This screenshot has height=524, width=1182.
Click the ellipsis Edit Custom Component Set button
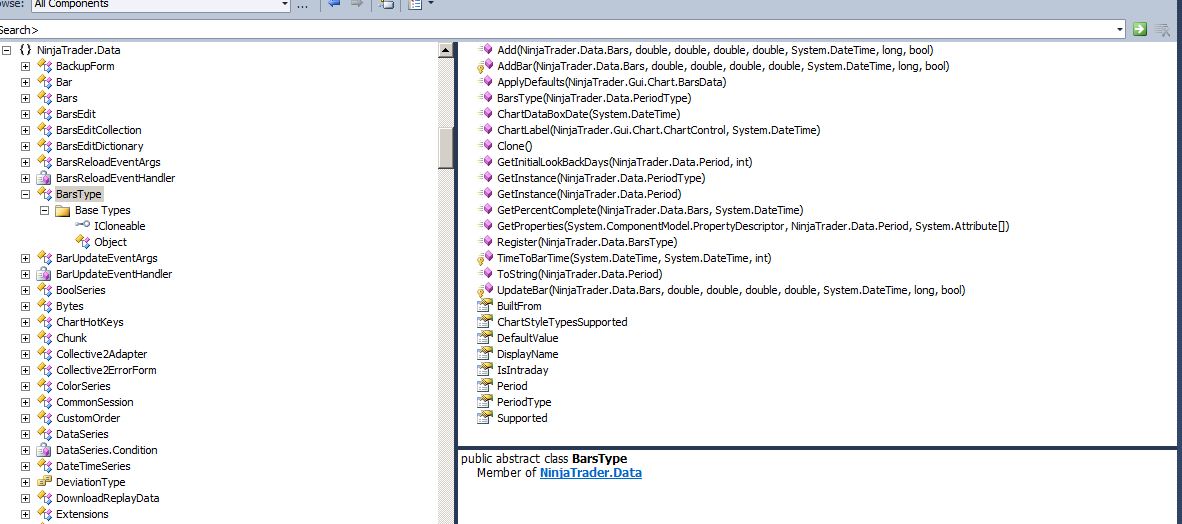(x=302, y=5)
